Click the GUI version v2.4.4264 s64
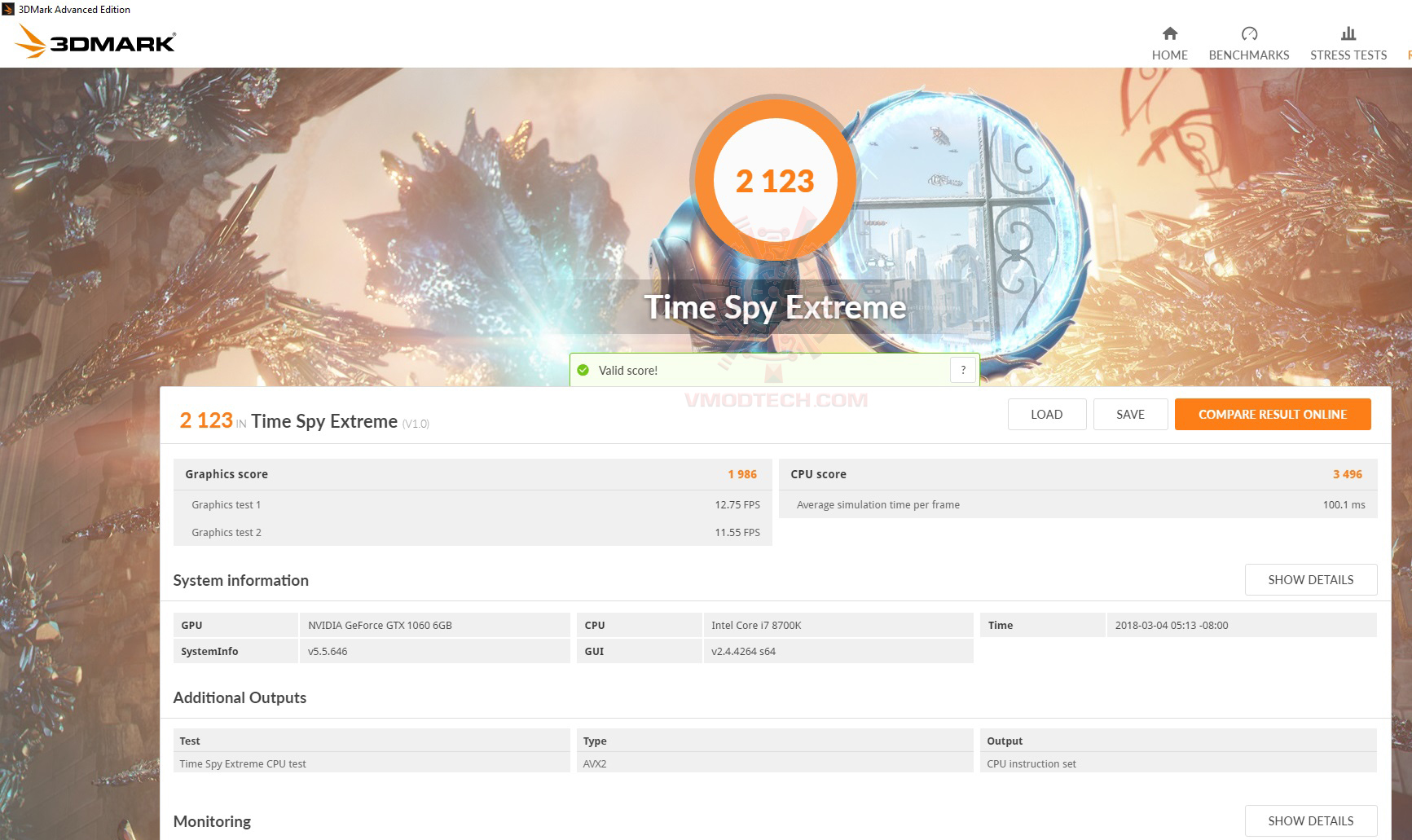 point(743,652)
